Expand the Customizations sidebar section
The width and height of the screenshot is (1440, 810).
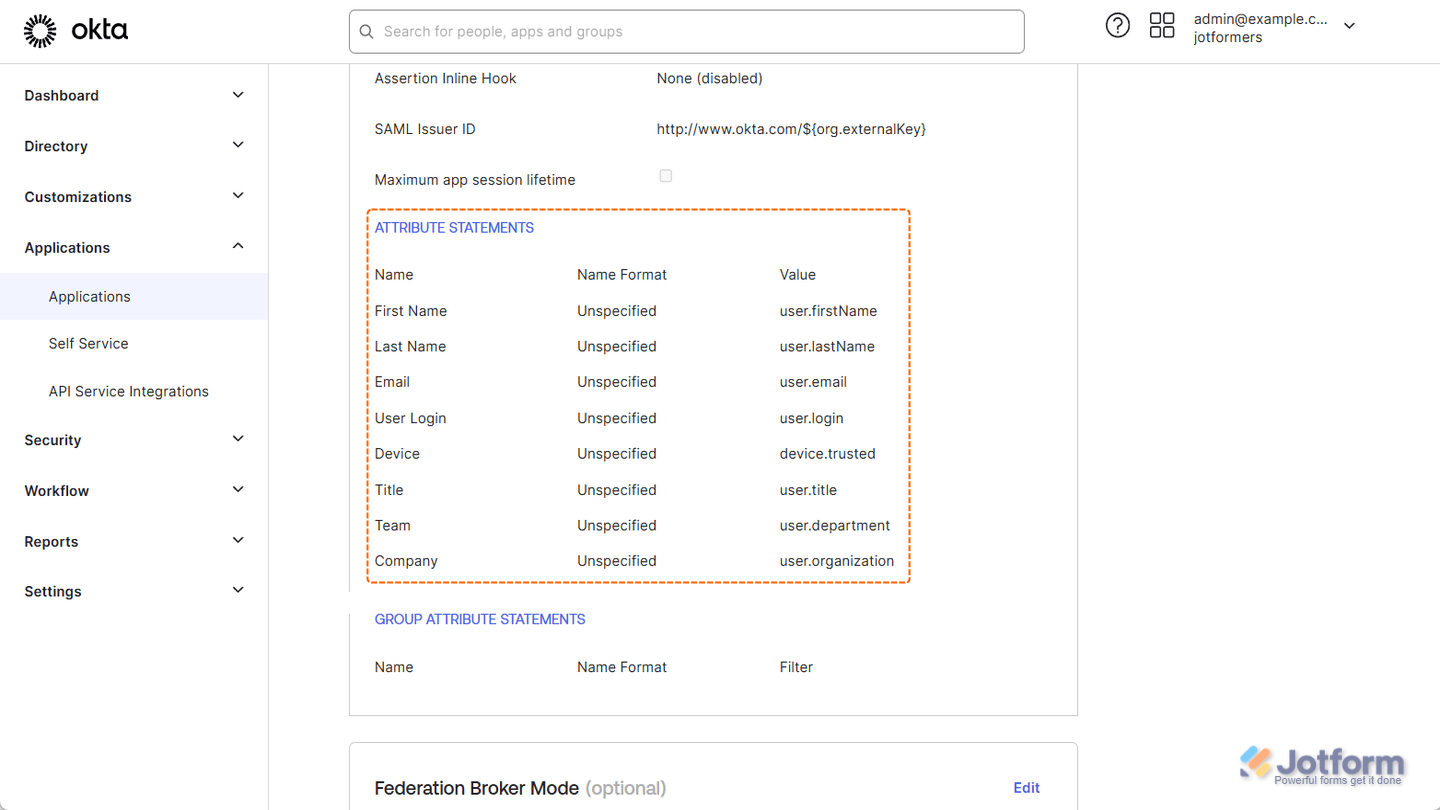tap(238, 196)
